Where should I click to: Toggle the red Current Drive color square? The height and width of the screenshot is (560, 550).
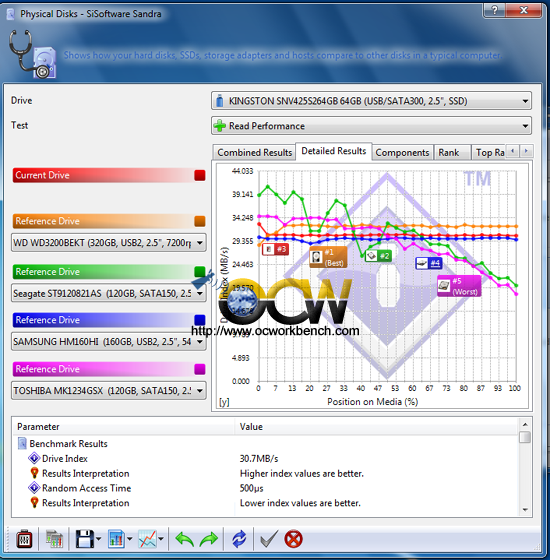[x=200, y=175]
